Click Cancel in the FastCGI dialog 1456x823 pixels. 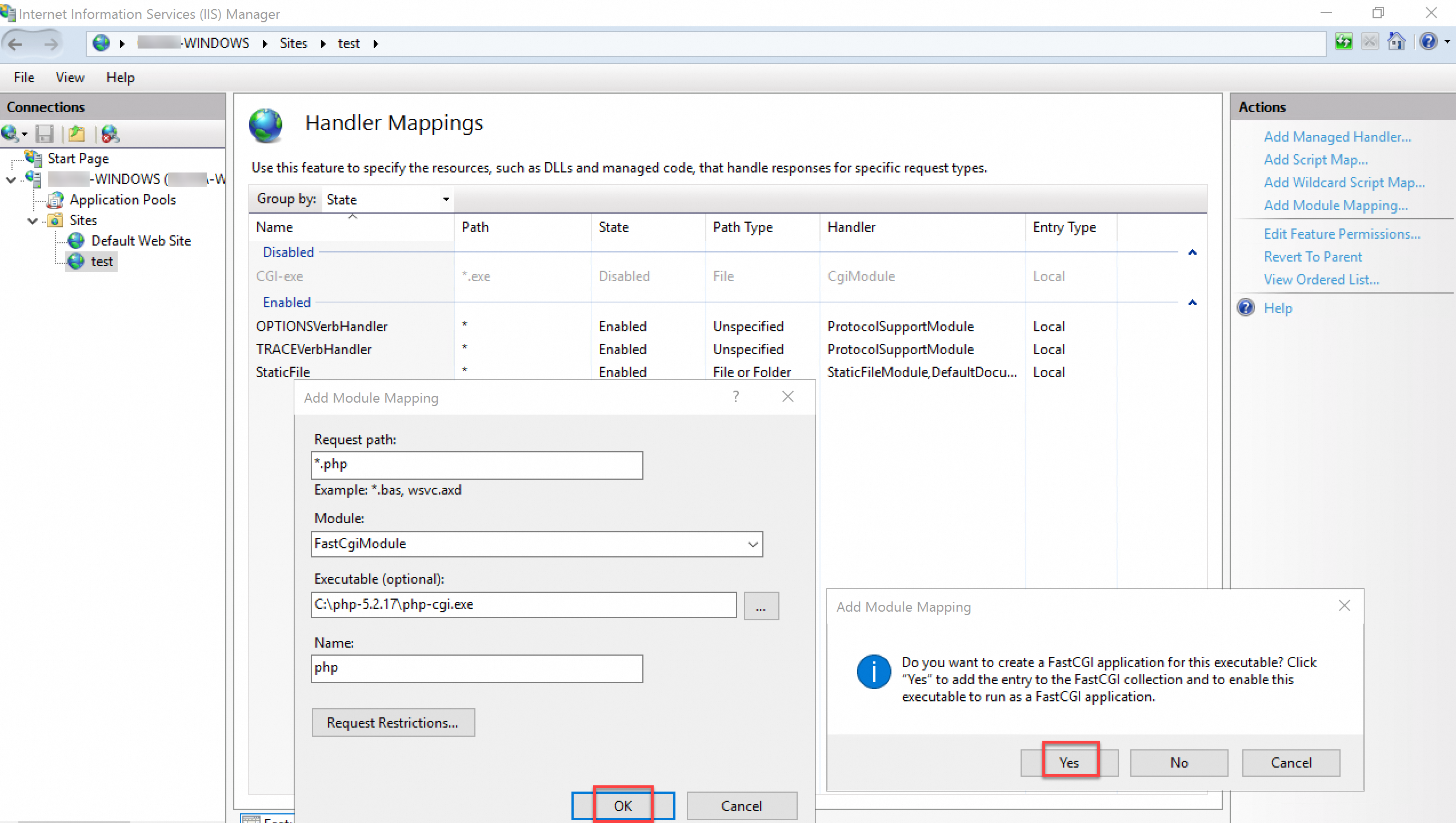1291,763
